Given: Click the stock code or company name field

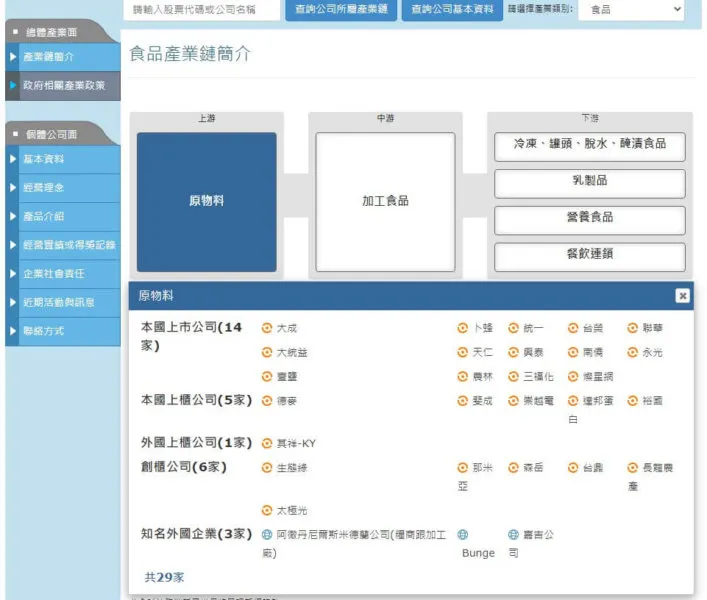Looking at the screenshot, I should [x=202, y=9].
